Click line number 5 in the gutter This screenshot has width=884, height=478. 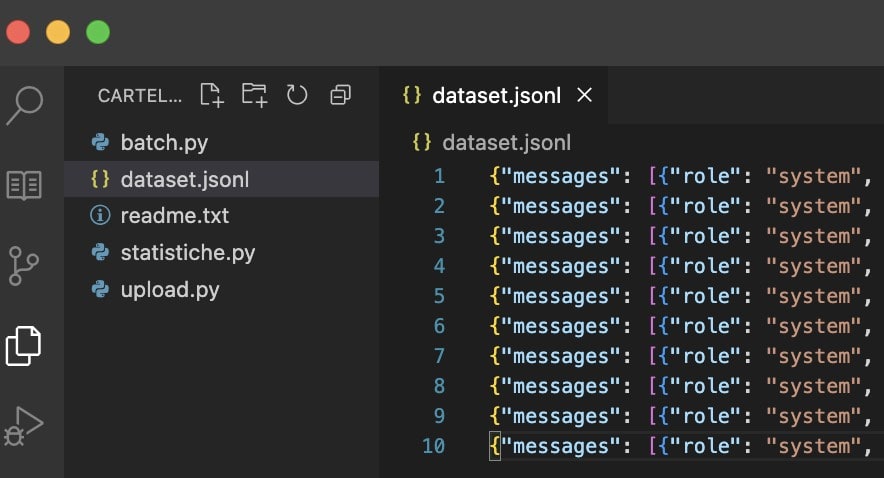439,296
